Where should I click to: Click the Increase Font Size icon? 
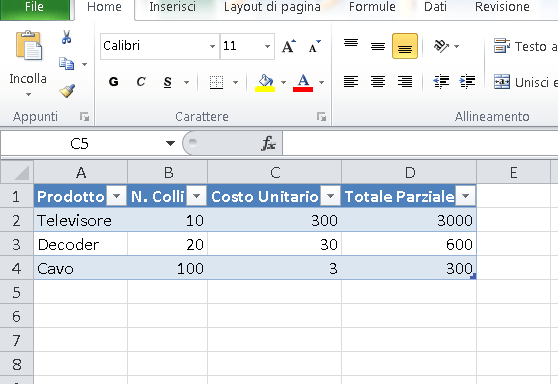point(289,46)
